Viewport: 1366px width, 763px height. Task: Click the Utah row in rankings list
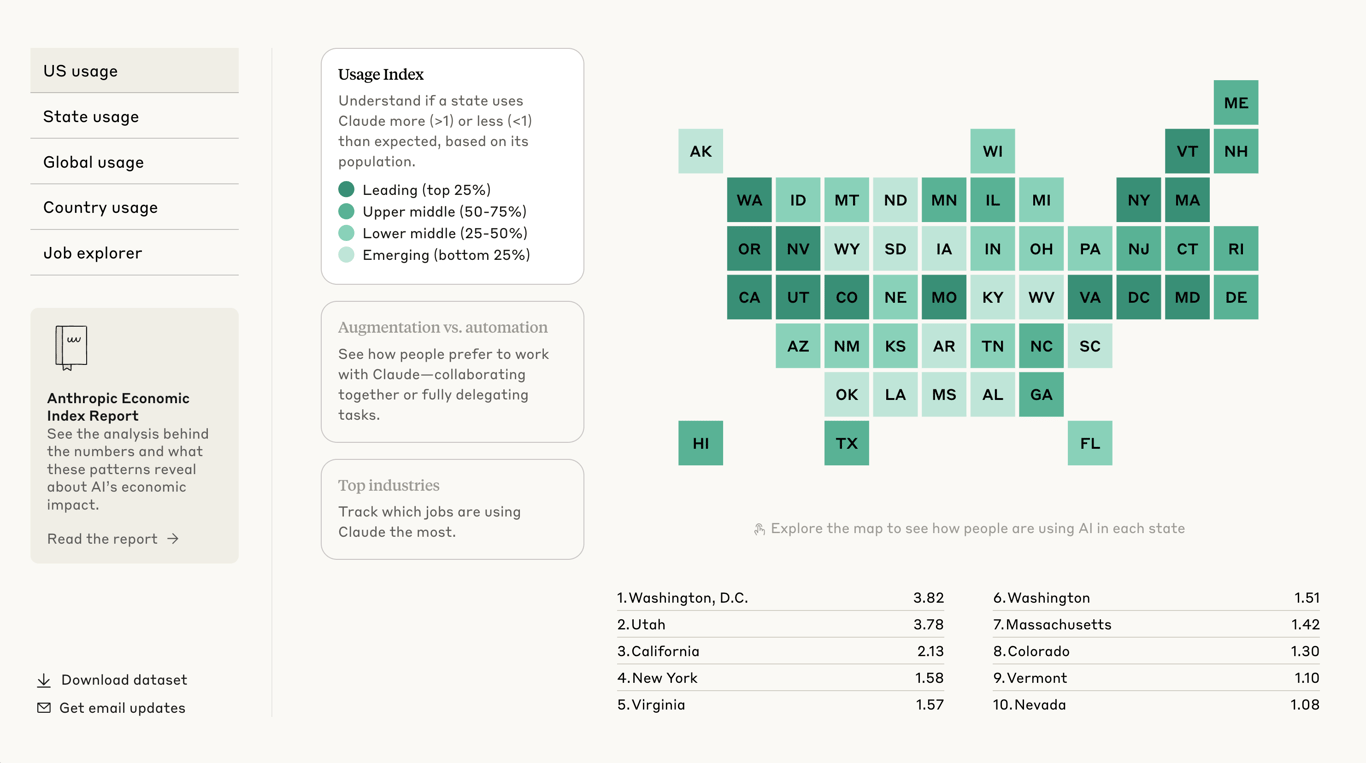click(x=780, y=624)
